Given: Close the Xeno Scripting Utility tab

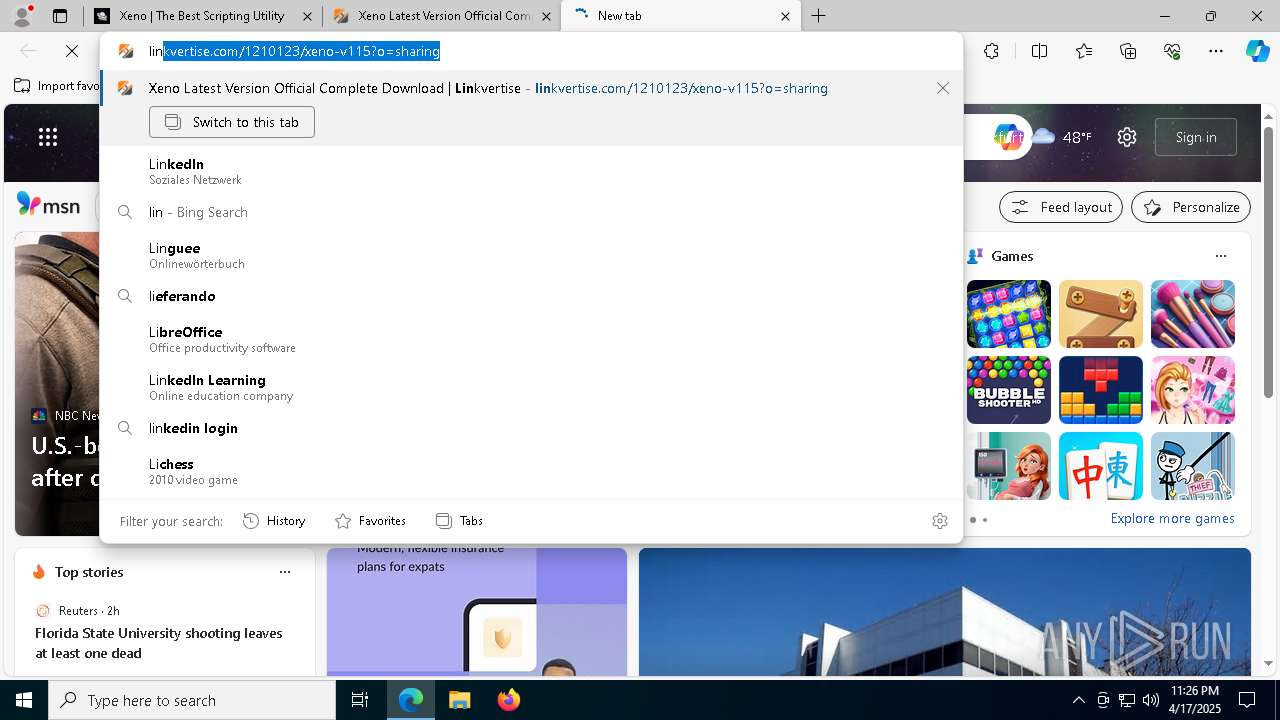Looking at the screenshot, I should 306,16.
